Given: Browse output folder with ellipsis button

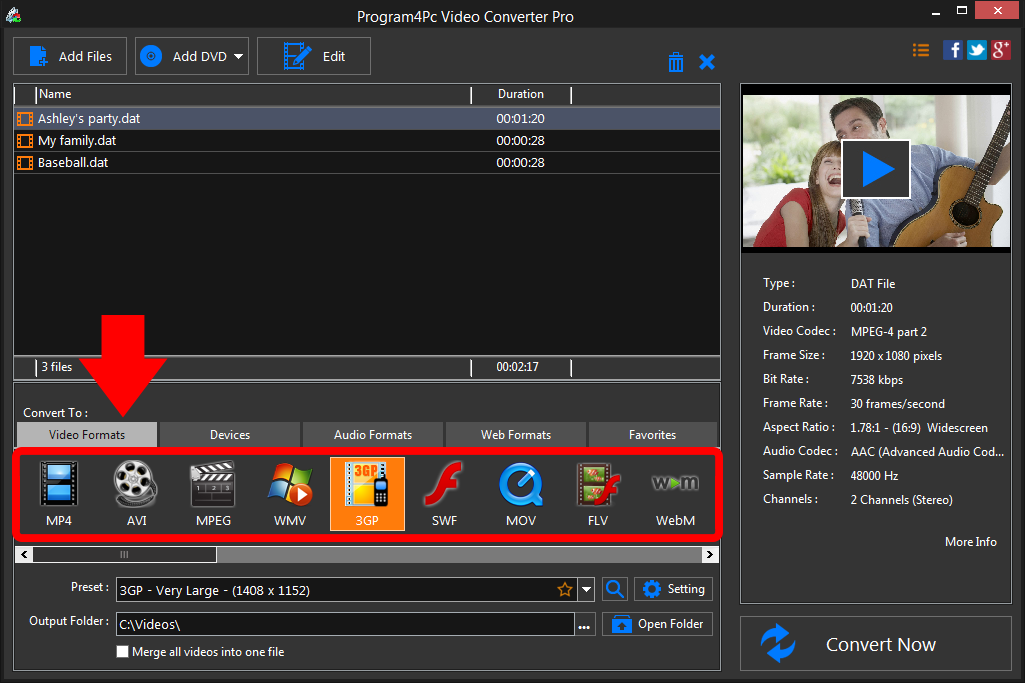Looking at the screenshot, I should (585, 625).
